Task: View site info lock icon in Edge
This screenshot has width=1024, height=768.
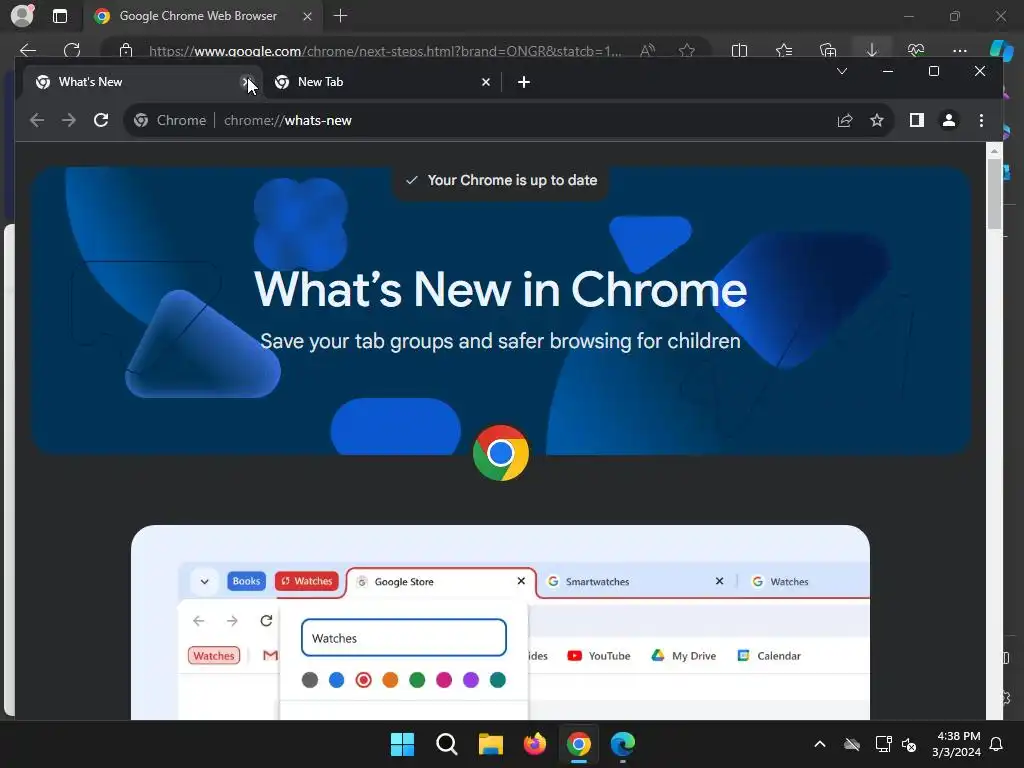Action: click(x=126, y=50)
